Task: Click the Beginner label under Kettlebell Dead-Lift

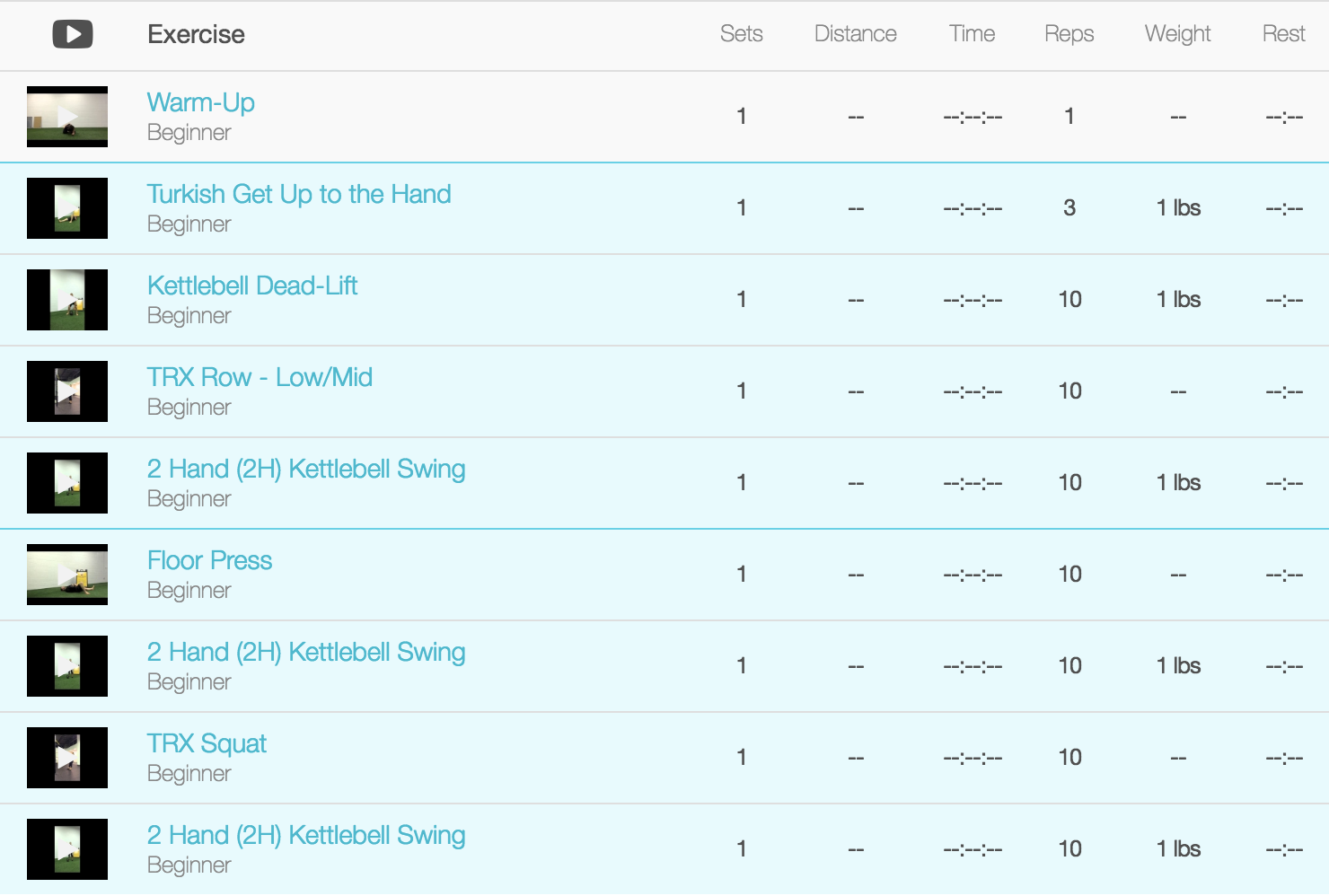Action: coord(189,316)
